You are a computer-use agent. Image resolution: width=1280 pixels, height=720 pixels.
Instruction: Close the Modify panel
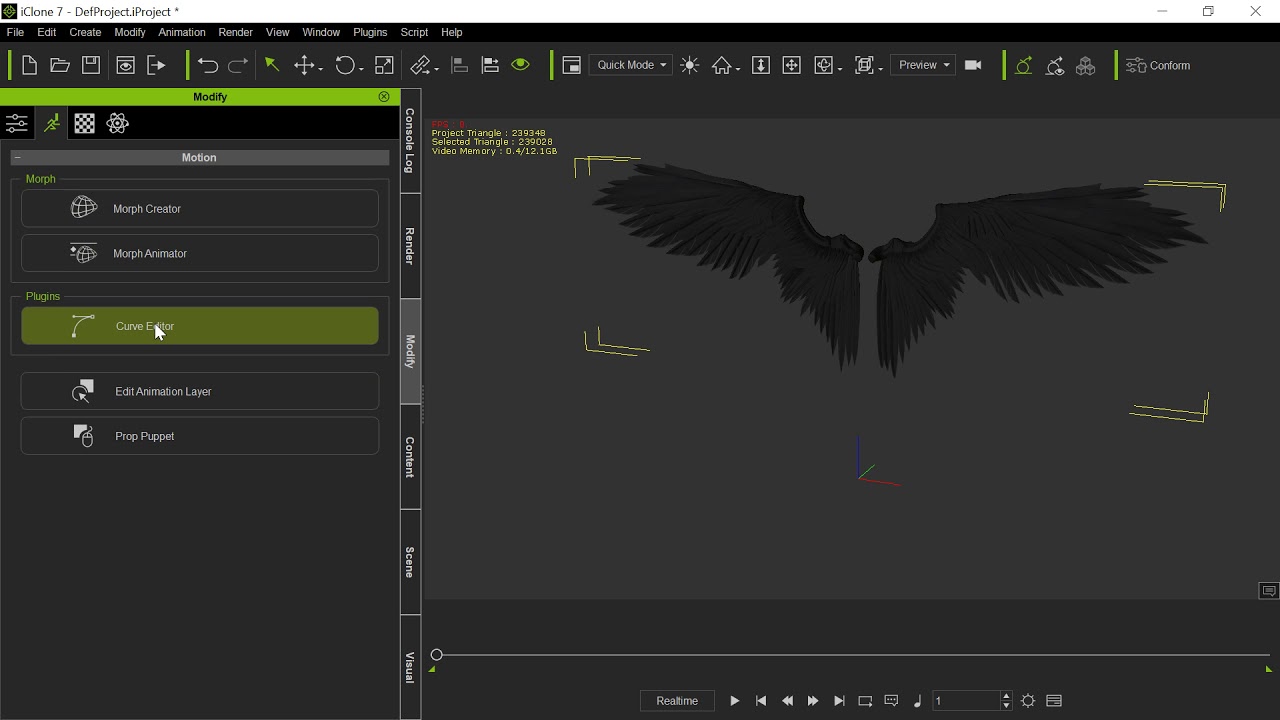384,97
